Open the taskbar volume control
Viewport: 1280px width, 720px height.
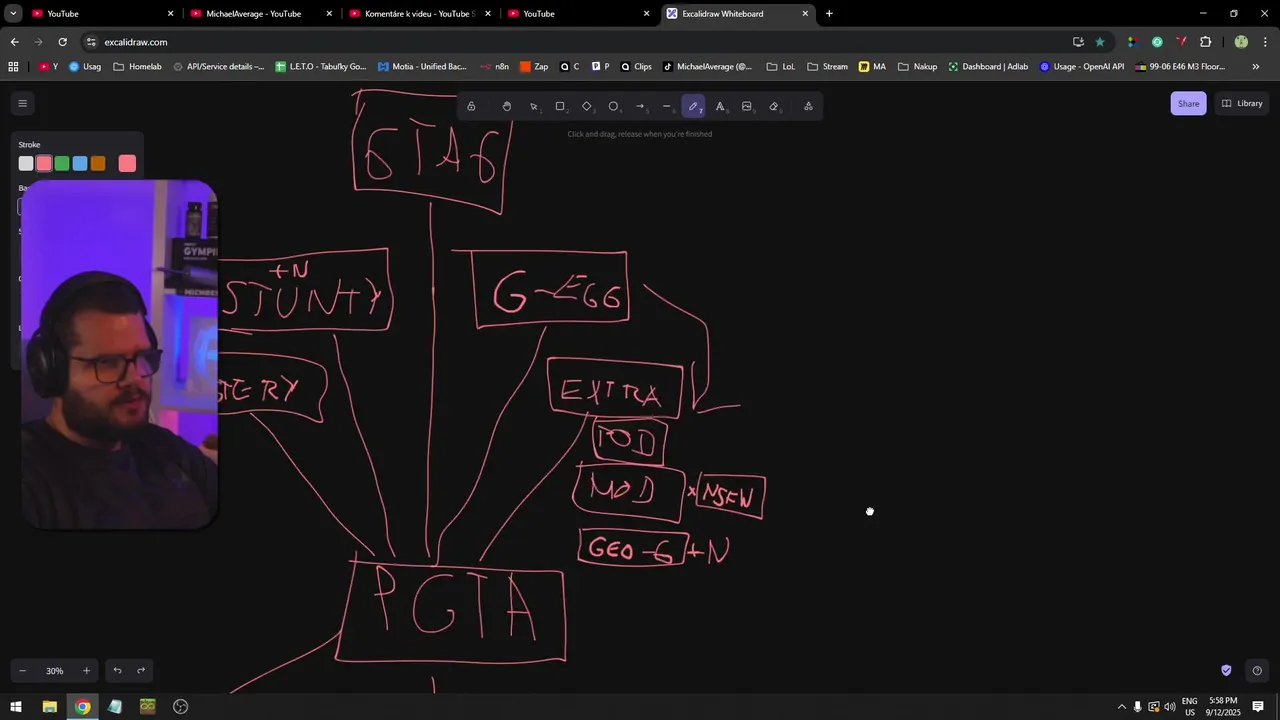[1170, 707]
